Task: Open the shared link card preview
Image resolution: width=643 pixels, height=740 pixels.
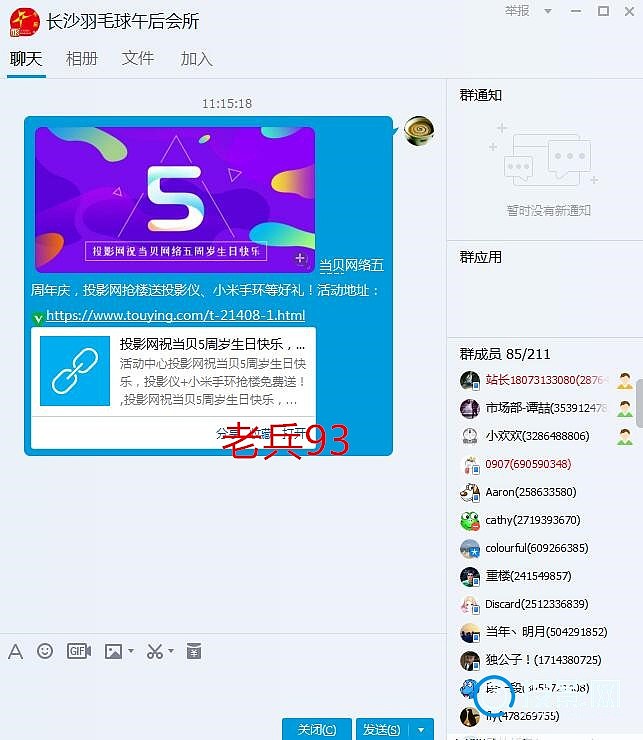Action: (x=173, y=387)
